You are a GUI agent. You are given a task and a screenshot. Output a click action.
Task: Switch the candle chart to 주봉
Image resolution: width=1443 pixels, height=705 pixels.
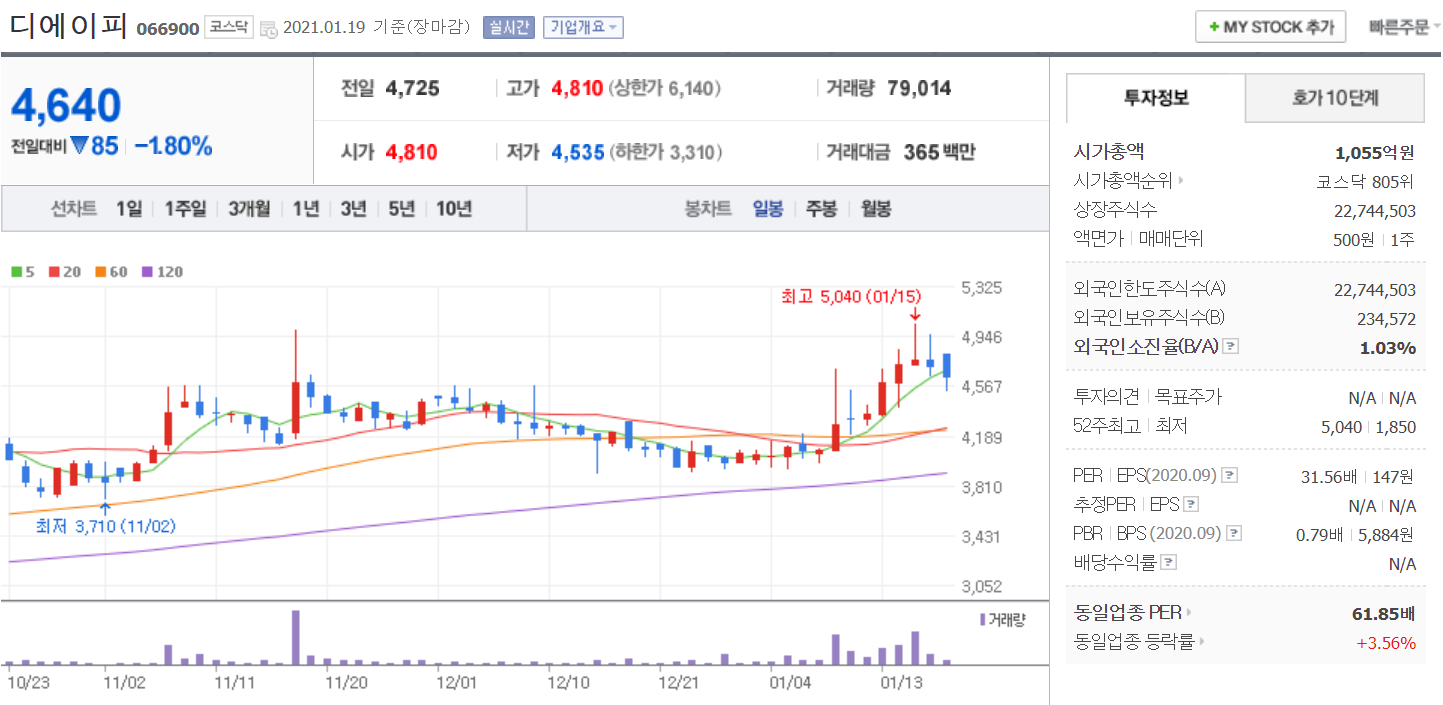(821, 209)
